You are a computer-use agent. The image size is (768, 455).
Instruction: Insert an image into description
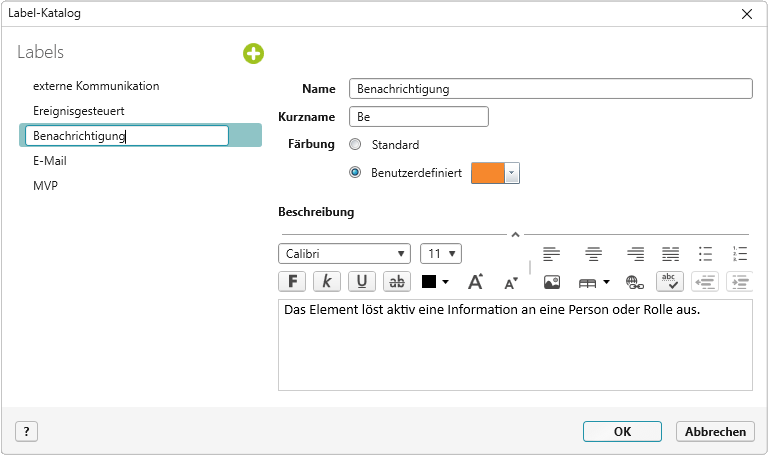coord(552,282)
